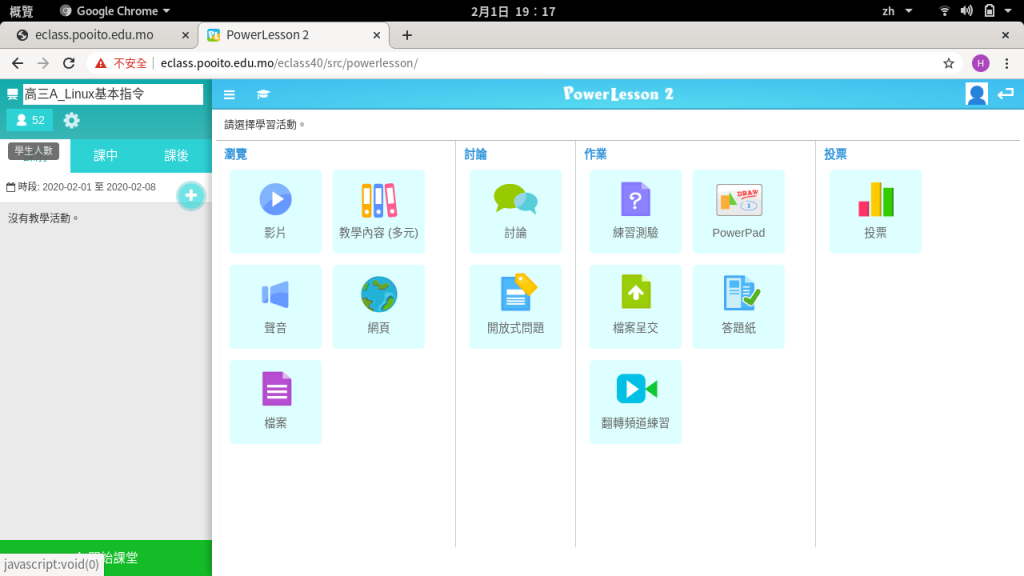Switch to the 課後 tab
This screenshot has height=576, width=1024.
[176, 155]
